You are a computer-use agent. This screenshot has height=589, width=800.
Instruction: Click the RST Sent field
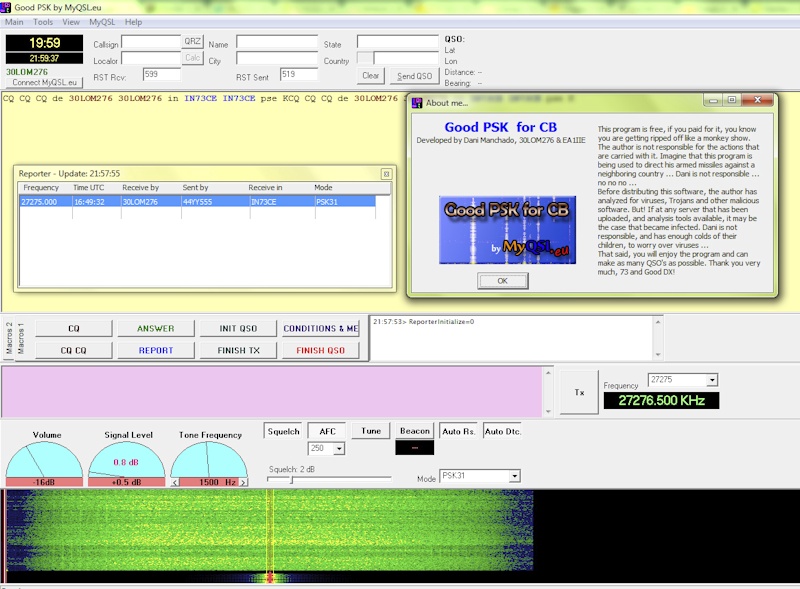[299, 75]
